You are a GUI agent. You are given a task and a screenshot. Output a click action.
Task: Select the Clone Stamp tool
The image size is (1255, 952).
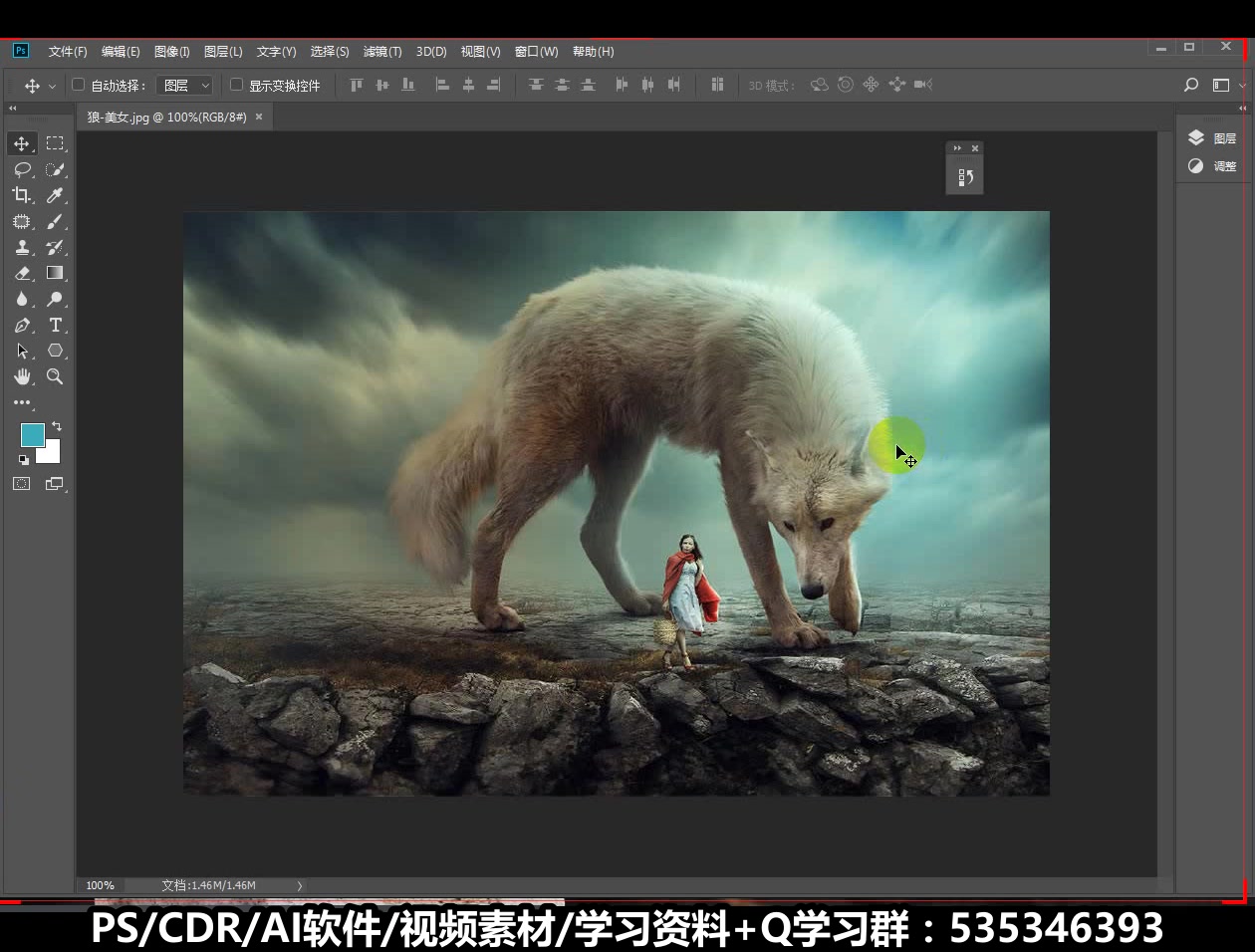[22, 247]
